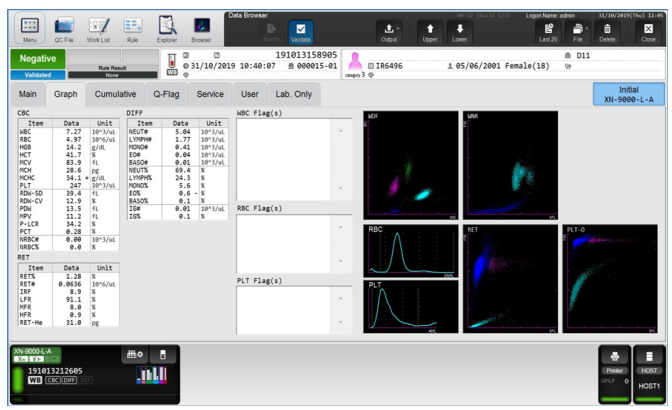This screenshot has height=410, width=672.
Task: Open the WDF scattergram
Action: 411,165
